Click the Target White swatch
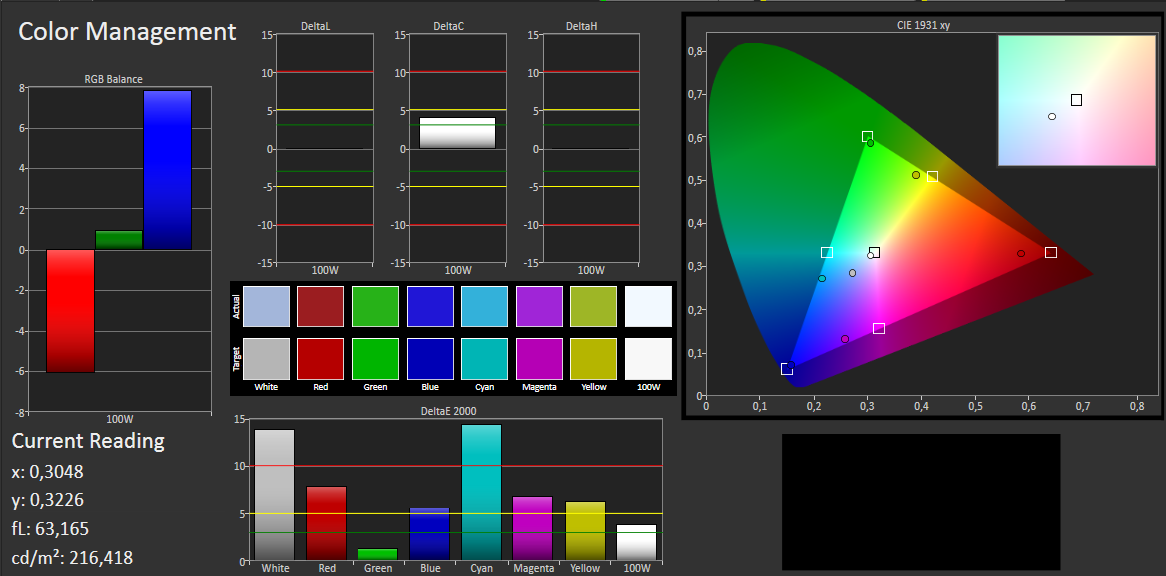Image resolution: width=1166 pixels, height=576 pixels. point(266,359)
